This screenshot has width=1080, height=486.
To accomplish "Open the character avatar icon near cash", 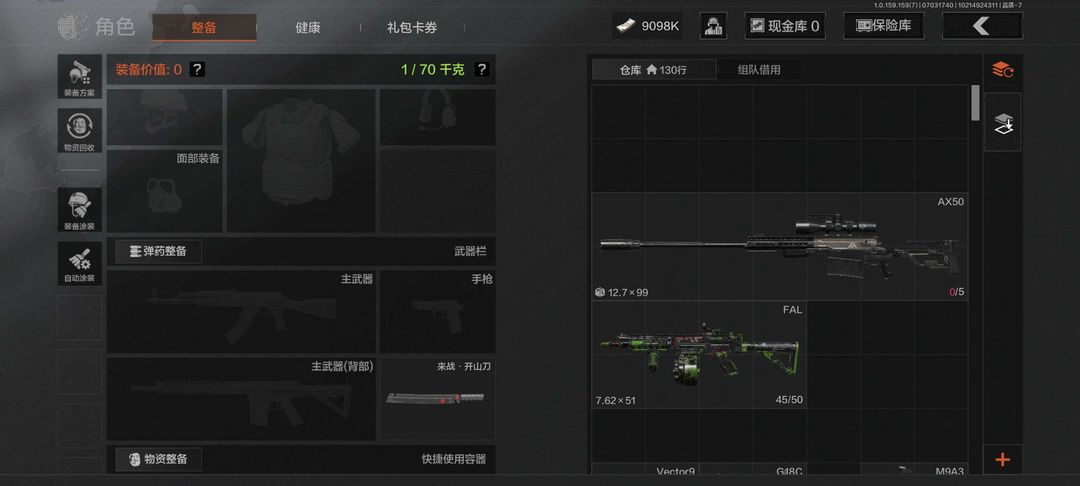I will point(714,26).
